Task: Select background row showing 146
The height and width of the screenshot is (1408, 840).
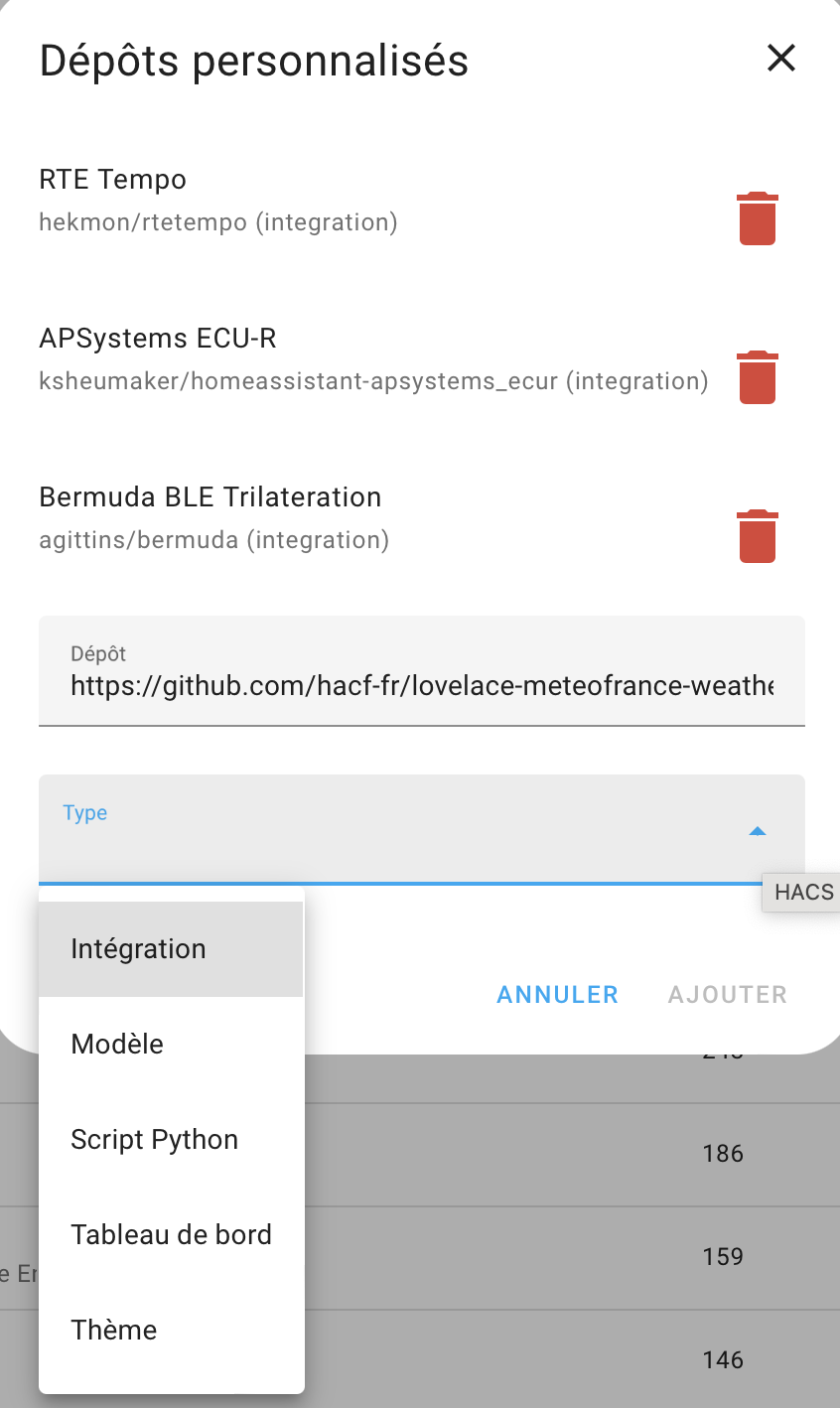Action: point(572,1359)
